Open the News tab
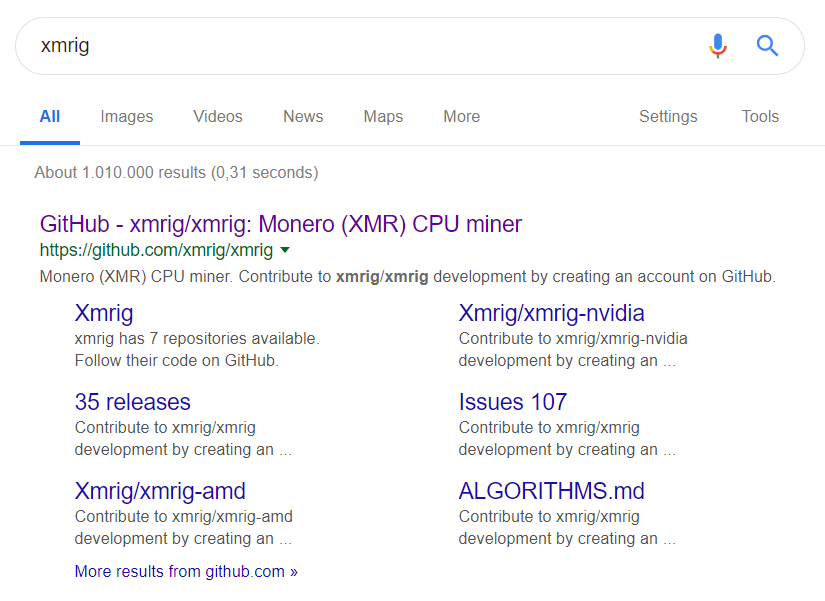 pyautogui.click(x=303, y=116)
